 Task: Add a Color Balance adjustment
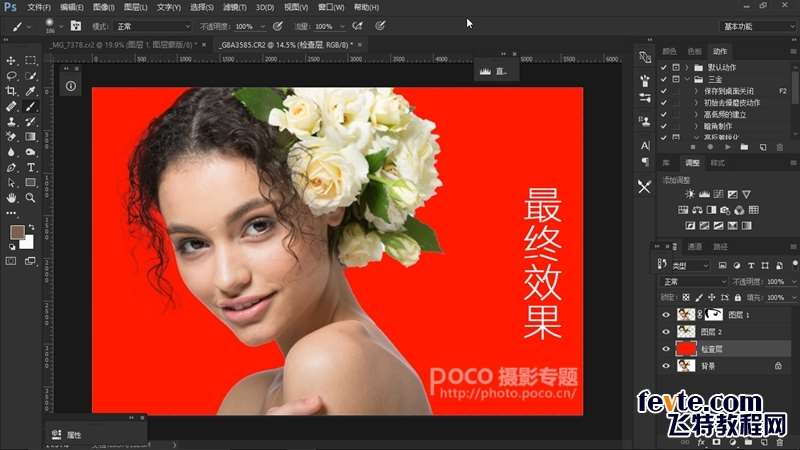(697, 210)
